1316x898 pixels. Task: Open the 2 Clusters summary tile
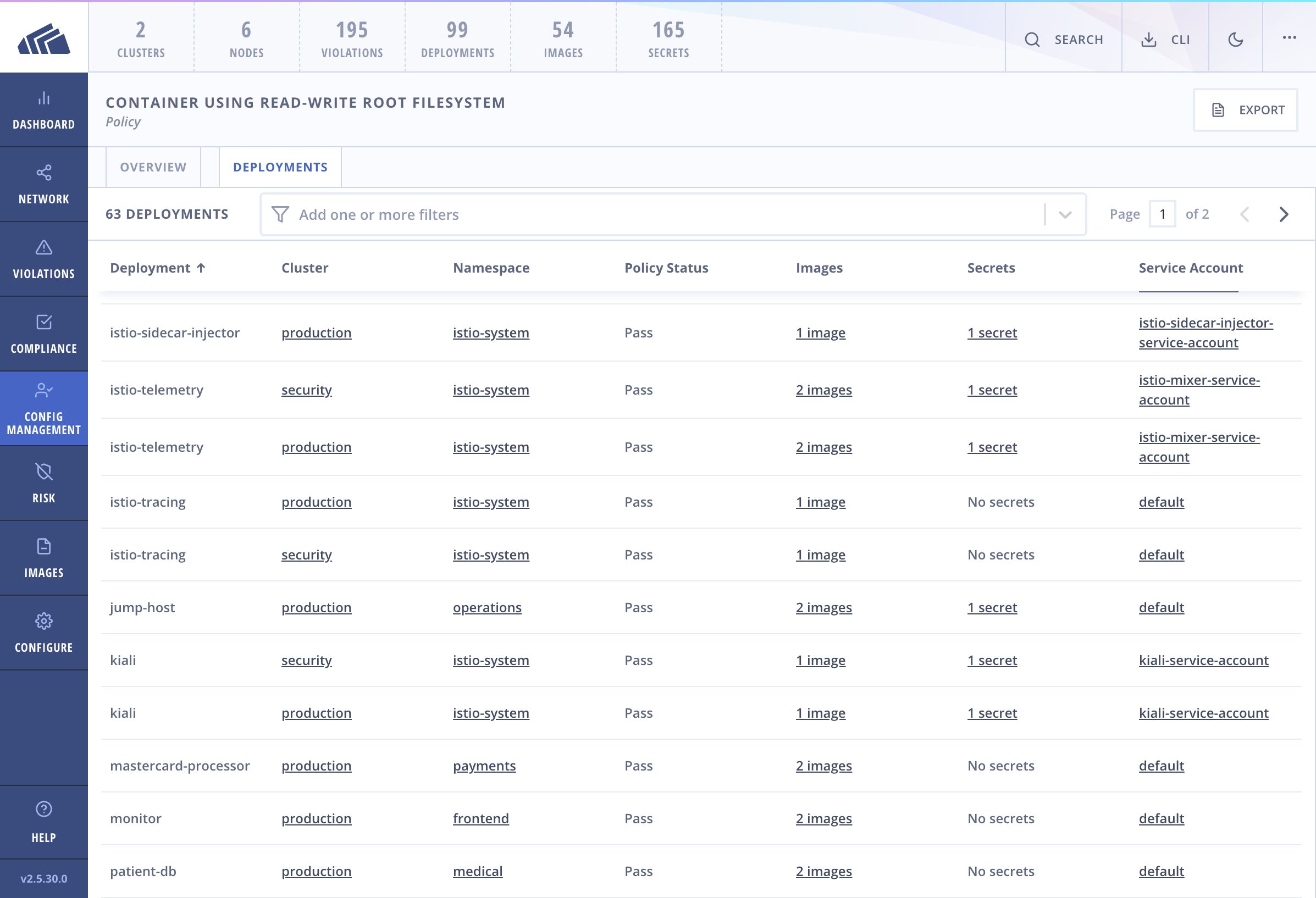coord(141,38)
